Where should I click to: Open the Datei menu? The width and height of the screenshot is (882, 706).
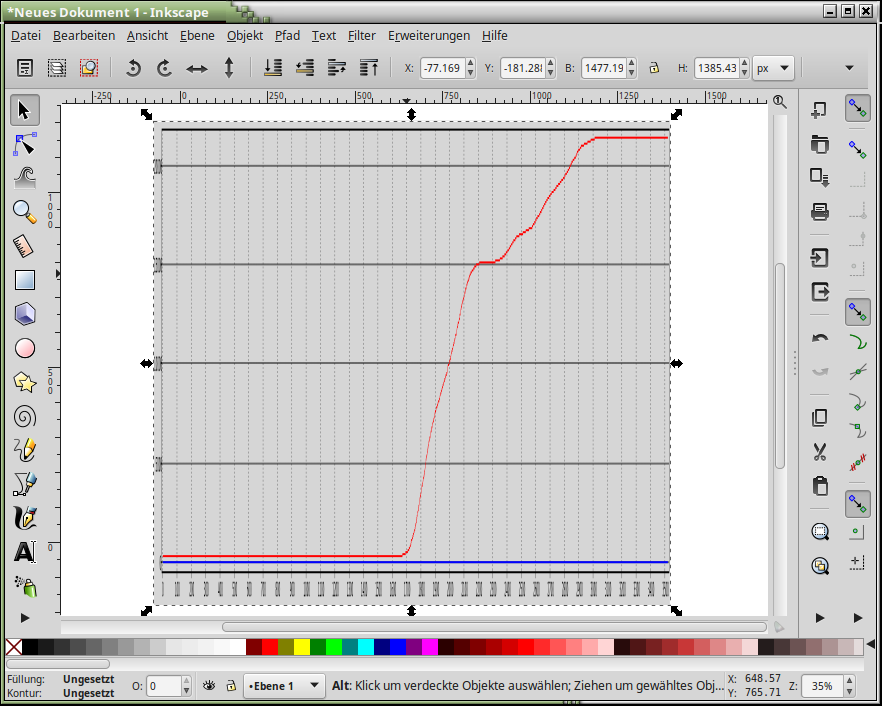tap(26, 35)
